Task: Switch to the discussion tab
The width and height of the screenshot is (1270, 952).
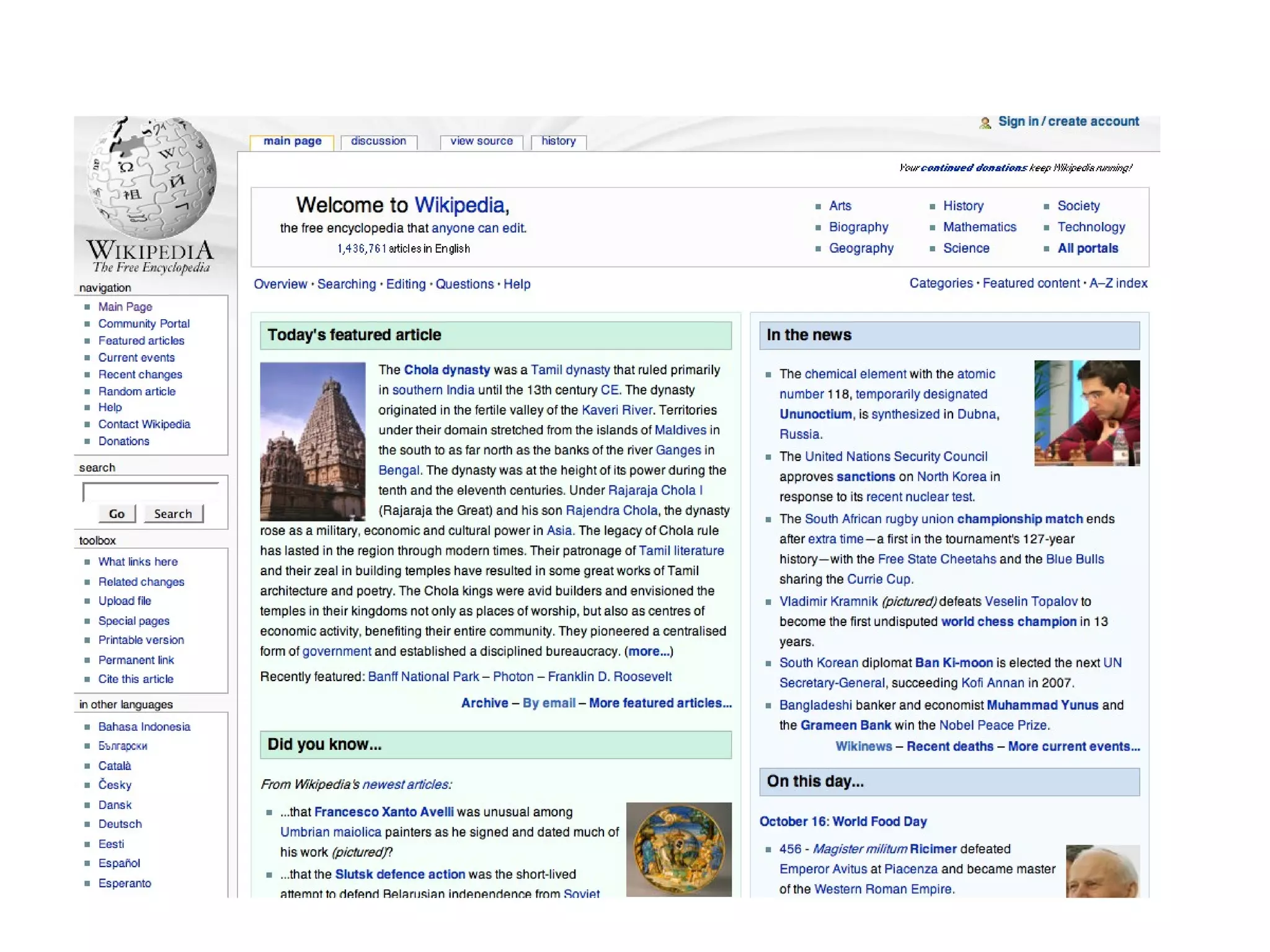Action: [x=378, y=141]
